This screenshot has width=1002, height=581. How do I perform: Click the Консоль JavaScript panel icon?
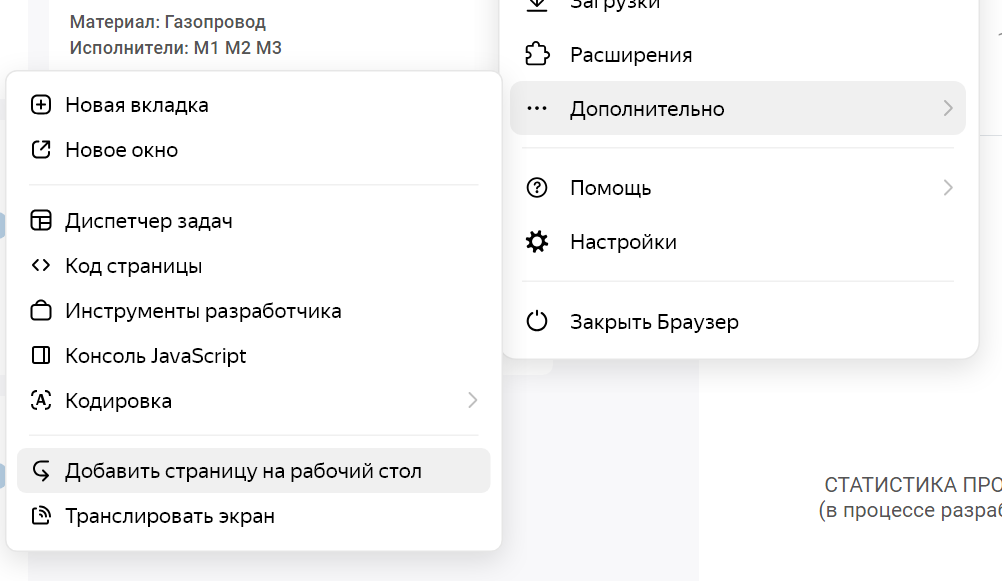[x=41, y=356]
